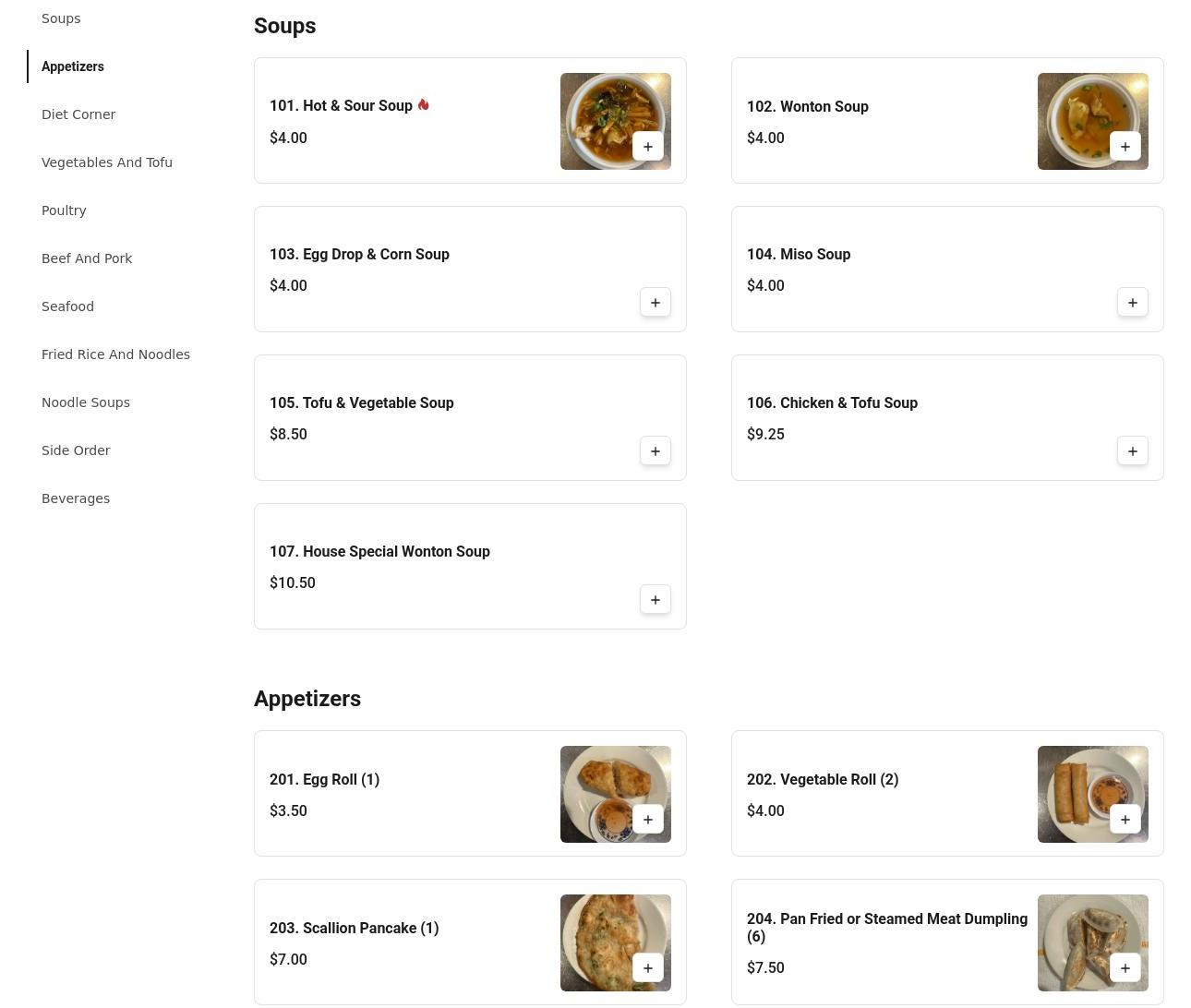This screenshot has height=1008, width=1191.
Task: Select Beverages from category list
Action: click(x=76, y=498)
